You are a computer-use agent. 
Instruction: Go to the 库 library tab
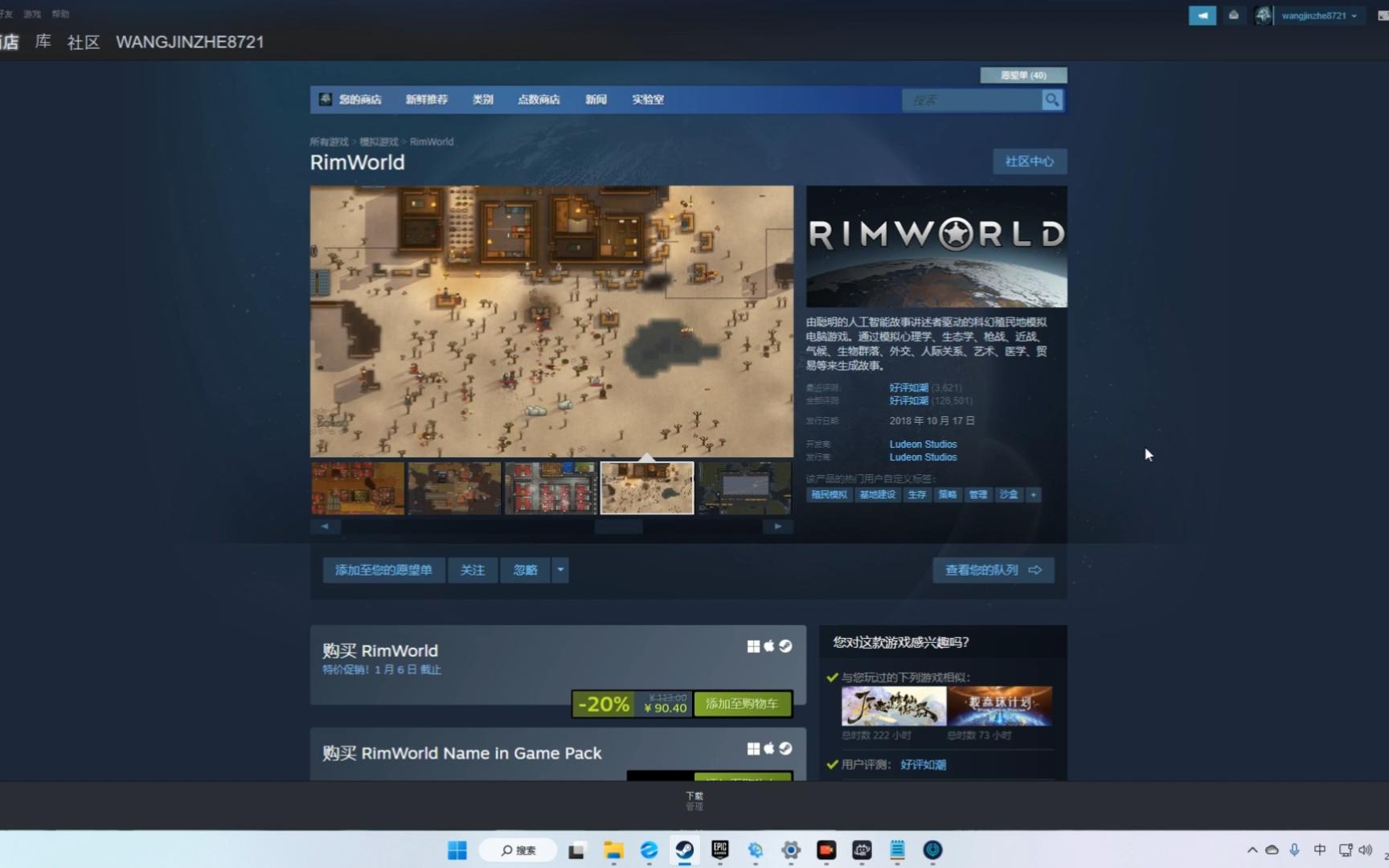(43, 42)
